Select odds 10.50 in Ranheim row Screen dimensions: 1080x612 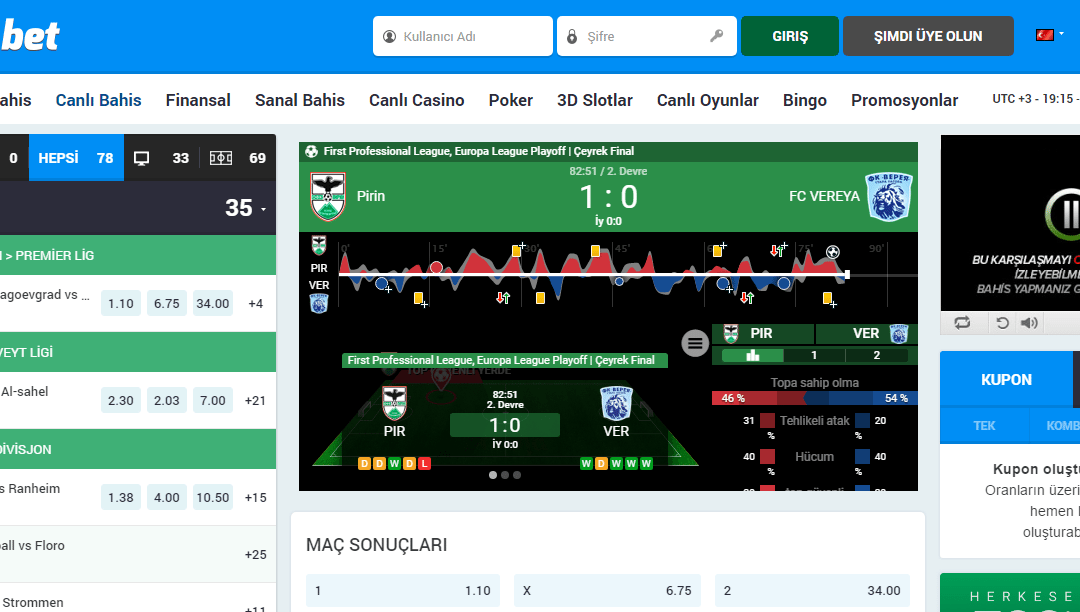(x=213, y=498)
